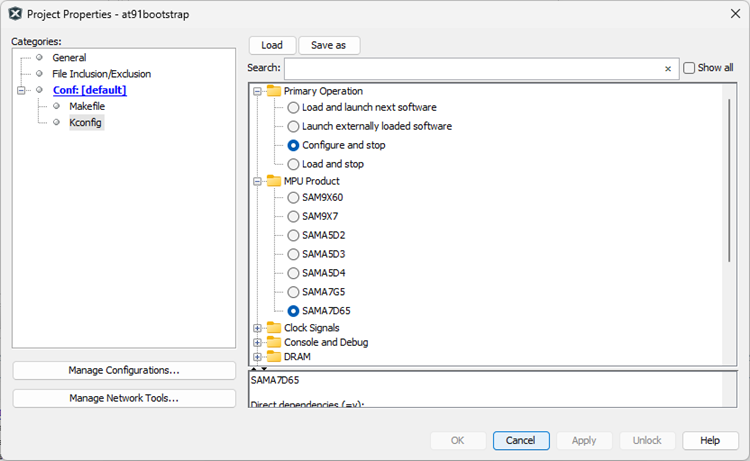Open the Makefile category
This screenshot has height=461, width=750.
point(87,106)
